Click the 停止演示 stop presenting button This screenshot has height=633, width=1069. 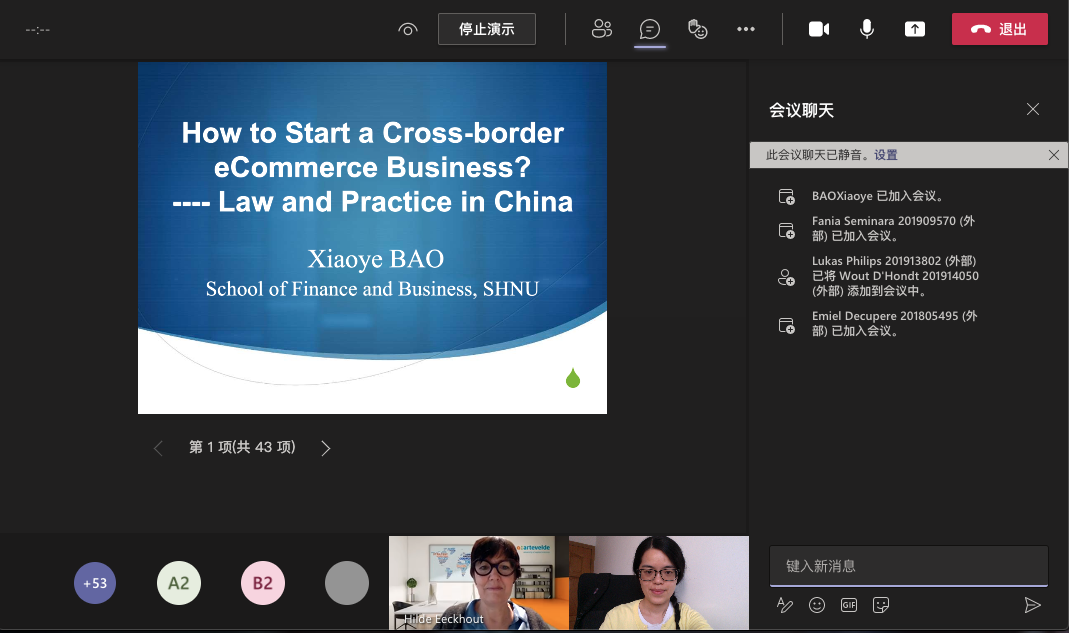(x=487, y=29)
